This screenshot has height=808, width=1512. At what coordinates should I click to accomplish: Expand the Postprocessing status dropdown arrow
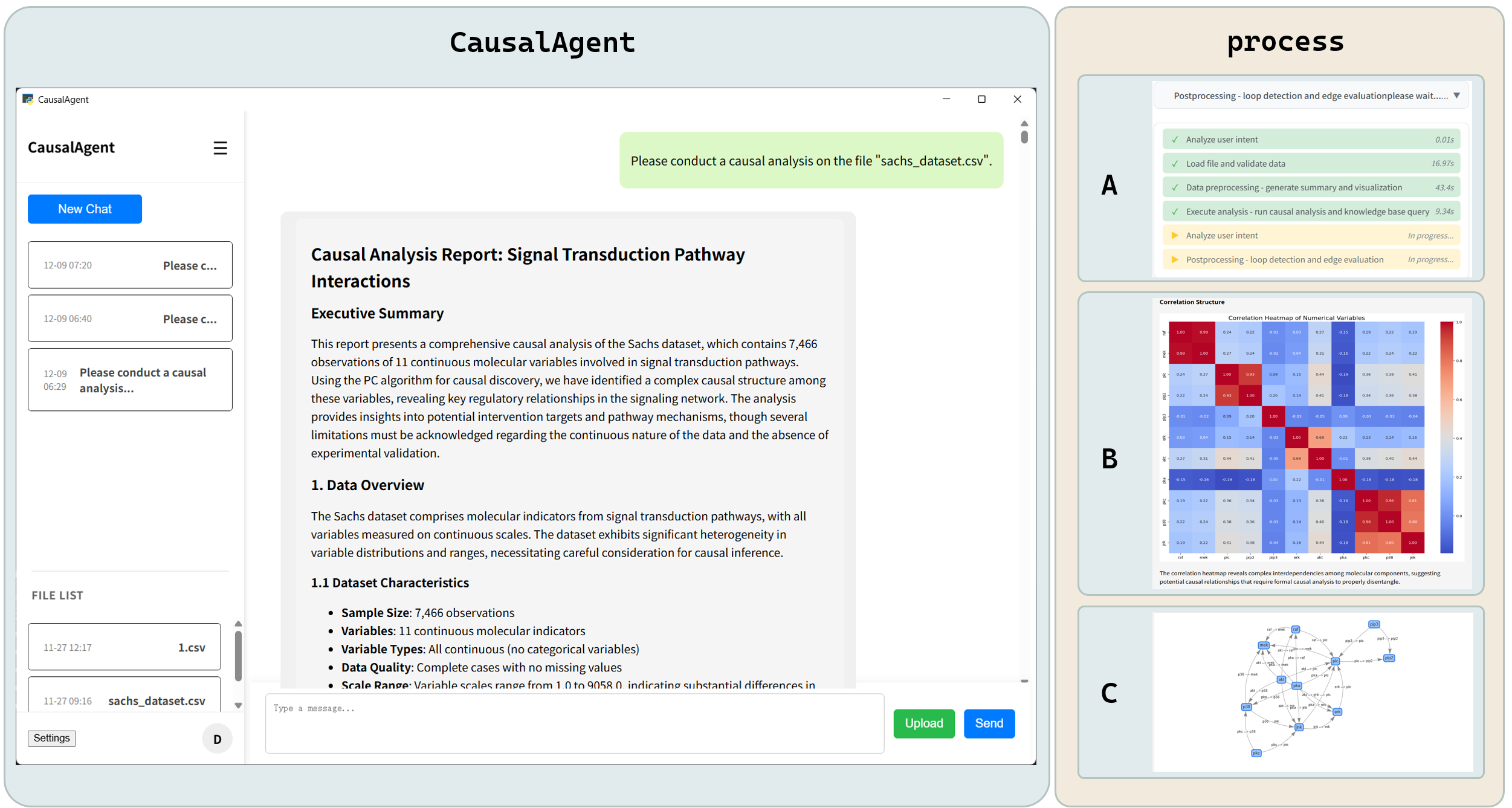coord(1458,95)
